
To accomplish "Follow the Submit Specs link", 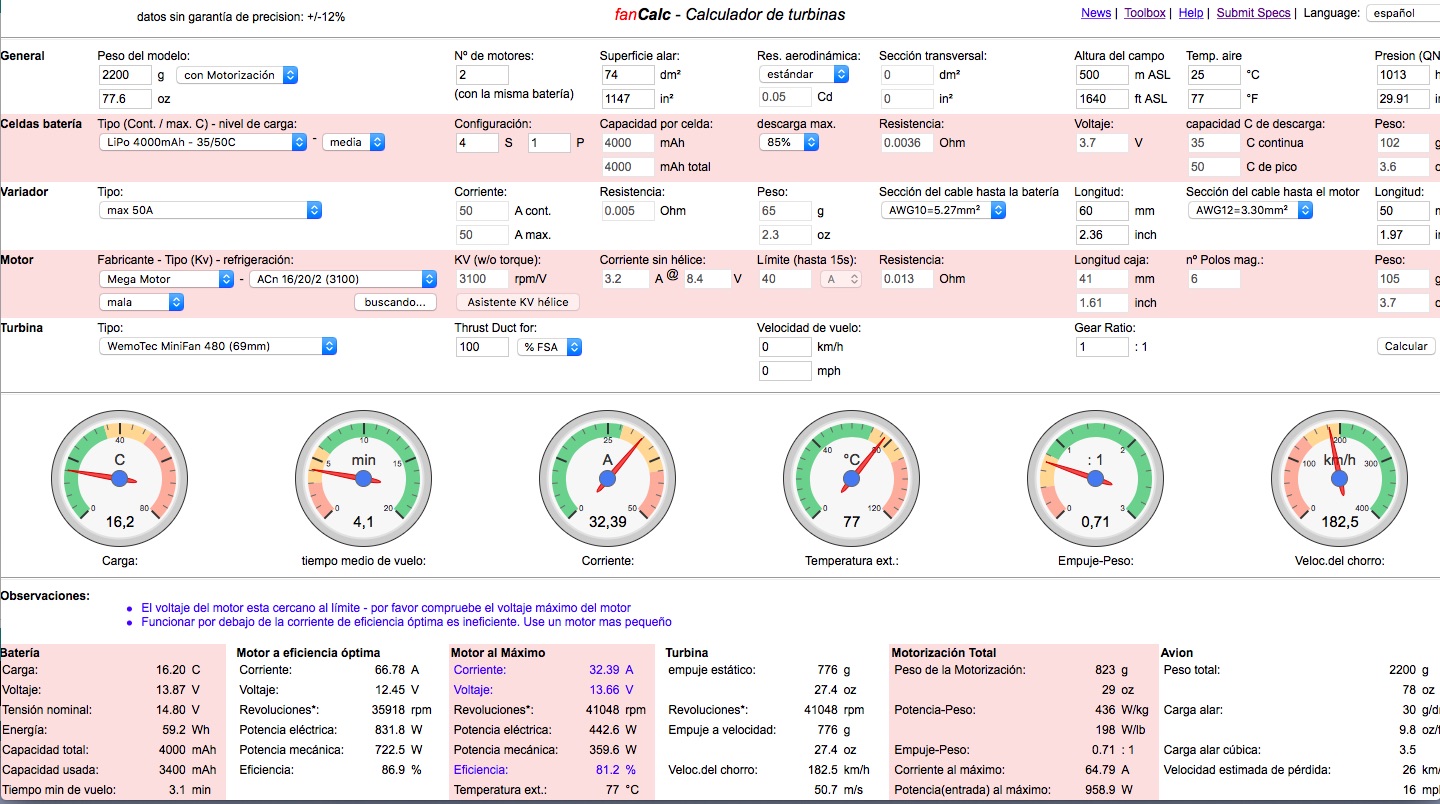I will tap(1253, 13).
